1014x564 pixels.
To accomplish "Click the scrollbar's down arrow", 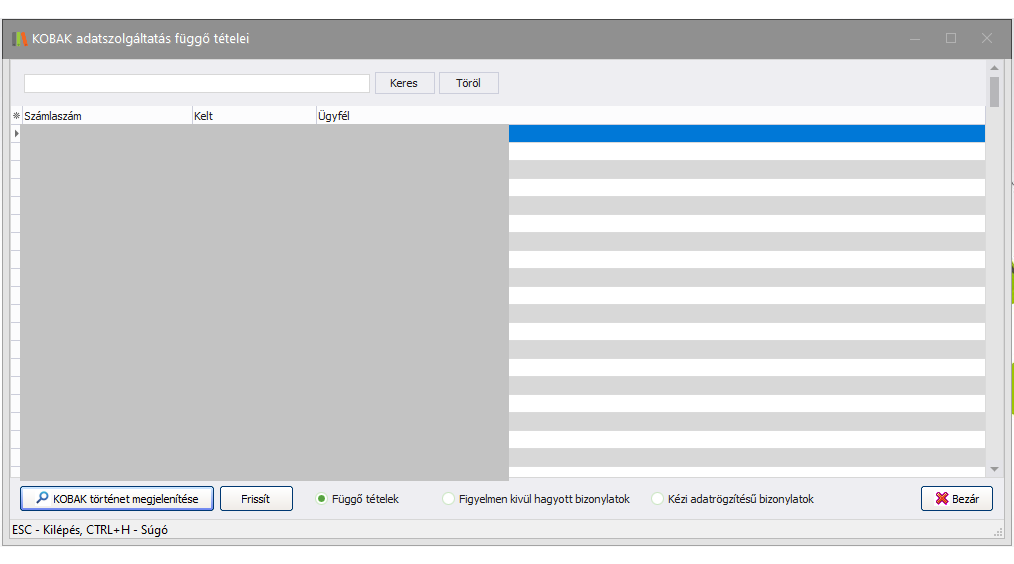I will tap(994, 469).
